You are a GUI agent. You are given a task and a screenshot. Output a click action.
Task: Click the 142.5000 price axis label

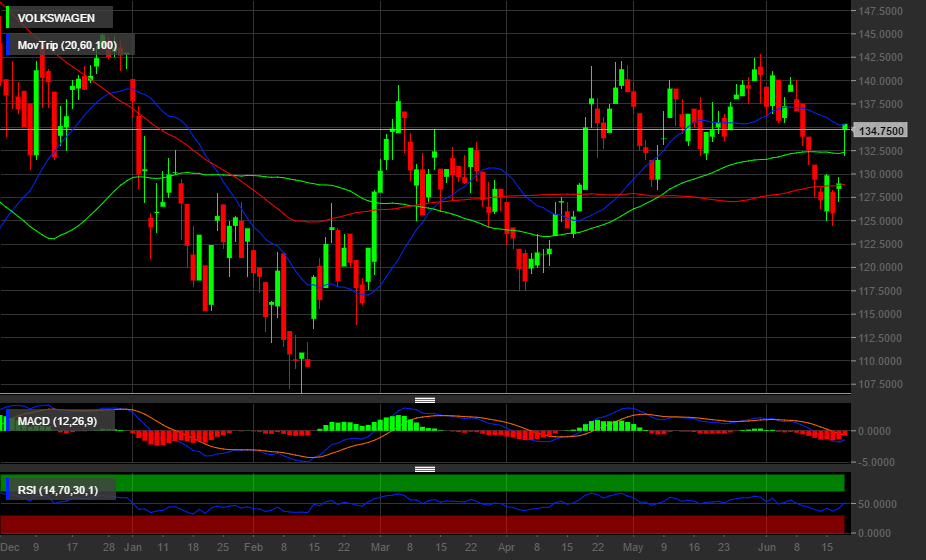pyautogui.click(x=881, y=57)
